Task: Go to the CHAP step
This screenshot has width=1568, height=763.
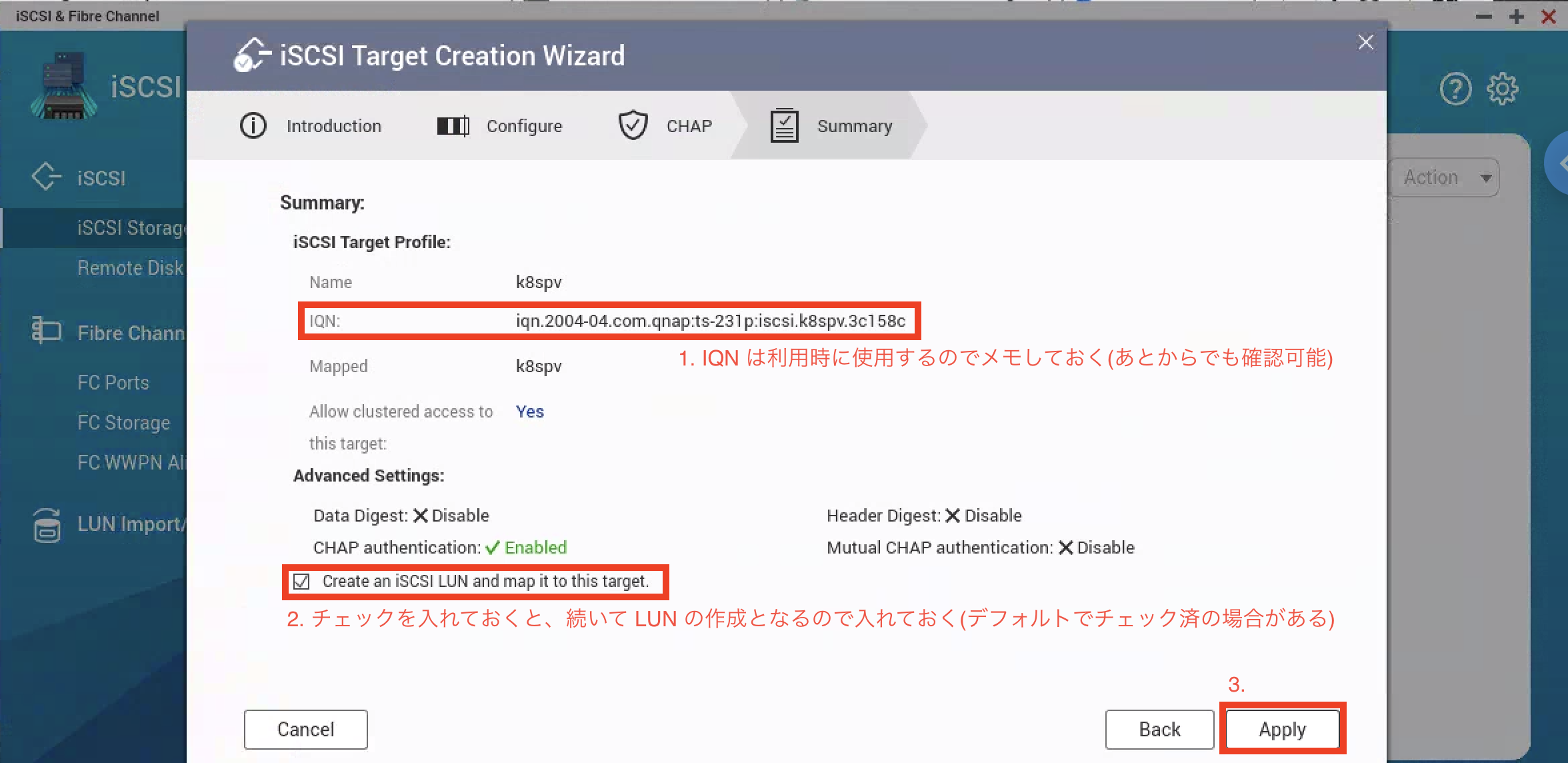Action: point(689,126)
